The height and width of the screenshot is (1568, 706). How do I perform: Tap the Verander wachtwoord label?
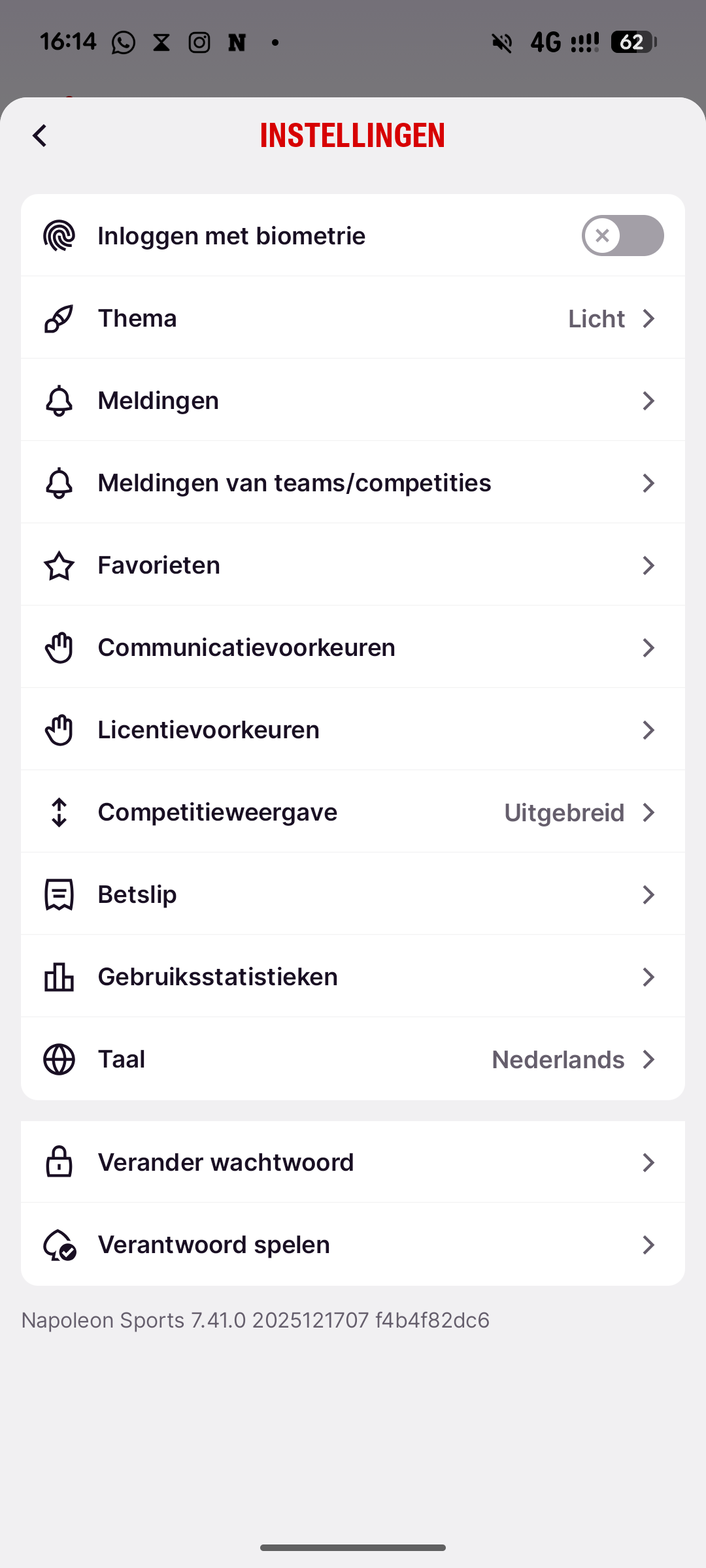(226, 1163)
